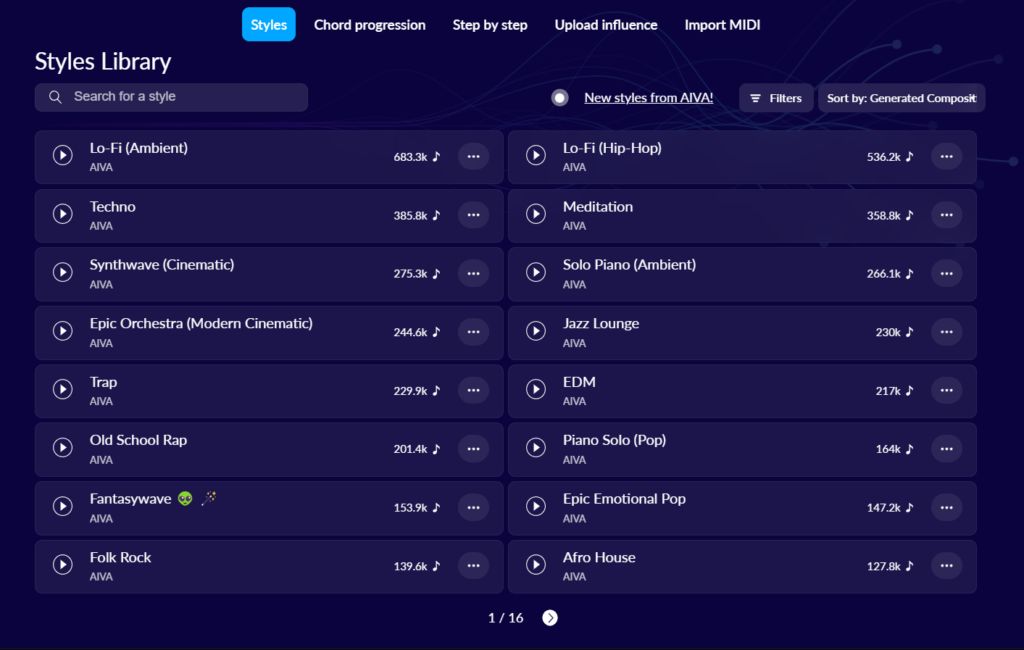The height and width of the screenshot is (650, 1024).
Task: Open the Upload influence tab
Action: (606, 25)
